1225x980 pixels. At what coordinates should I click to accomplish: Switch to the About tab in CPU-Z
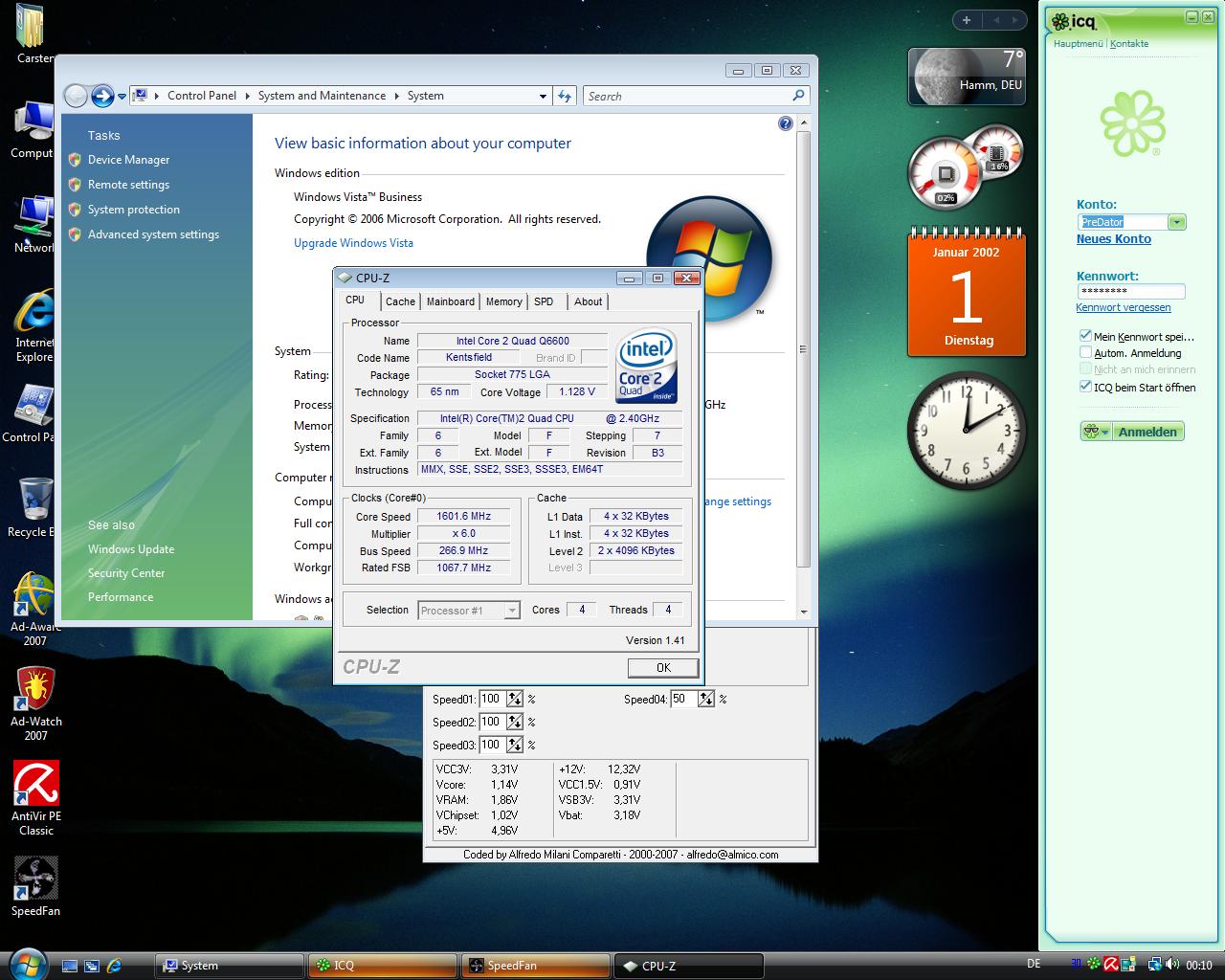[588, 301]
